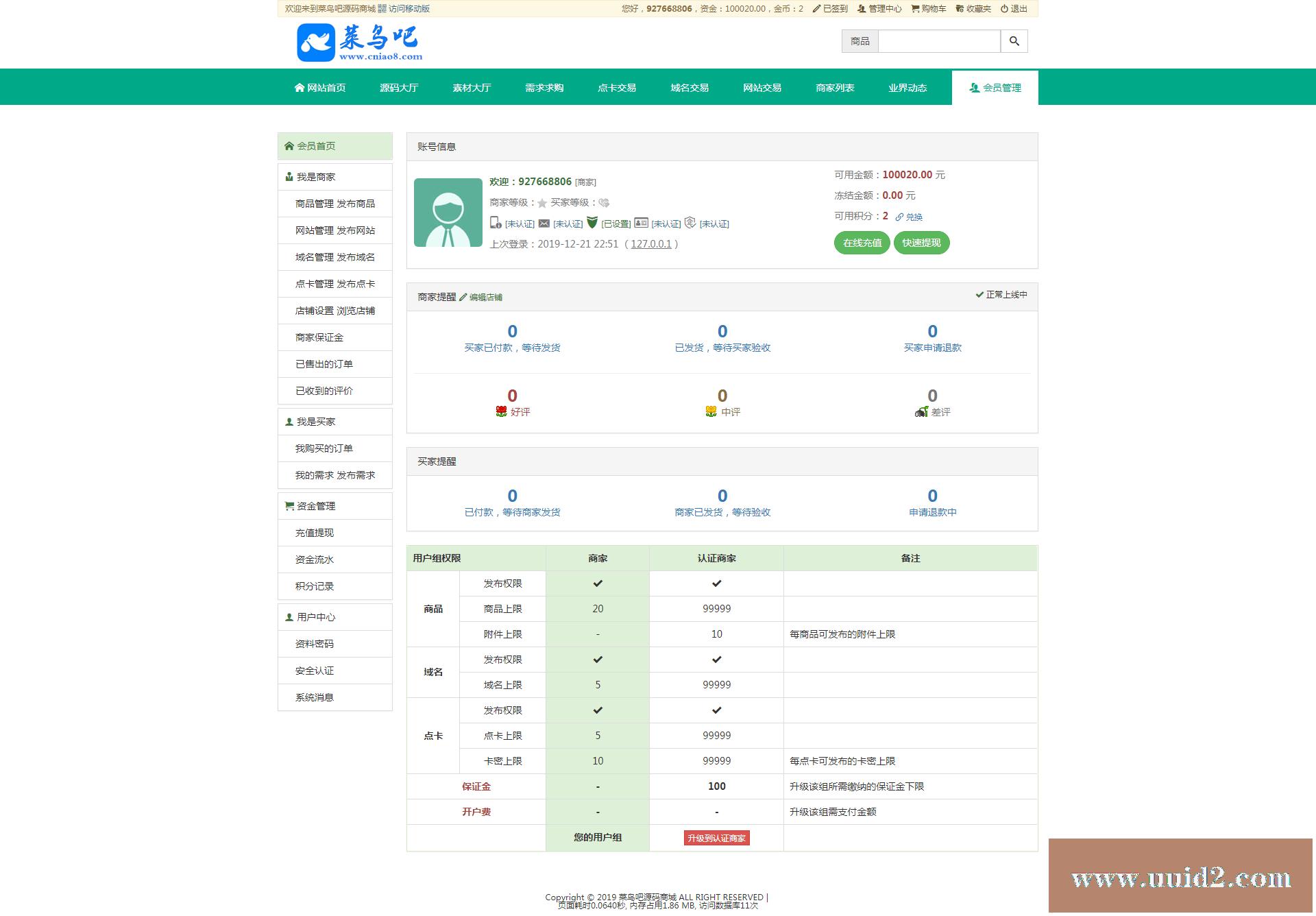
Task: Open the 商品 search category dropdown
Action: tap(860, 41)
